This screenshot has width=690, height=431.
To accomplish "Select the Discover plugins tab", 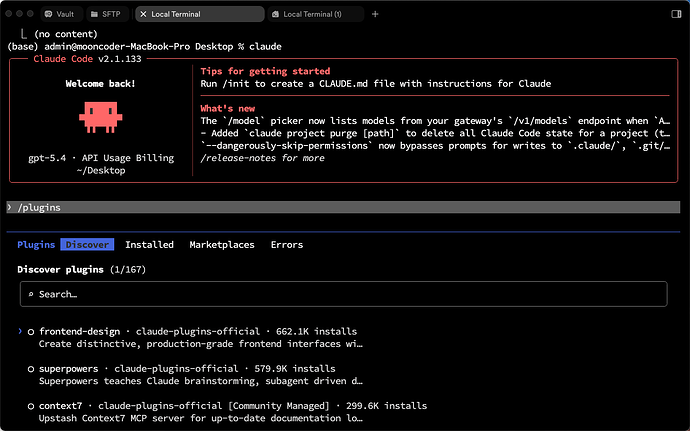I will point(87,244).
